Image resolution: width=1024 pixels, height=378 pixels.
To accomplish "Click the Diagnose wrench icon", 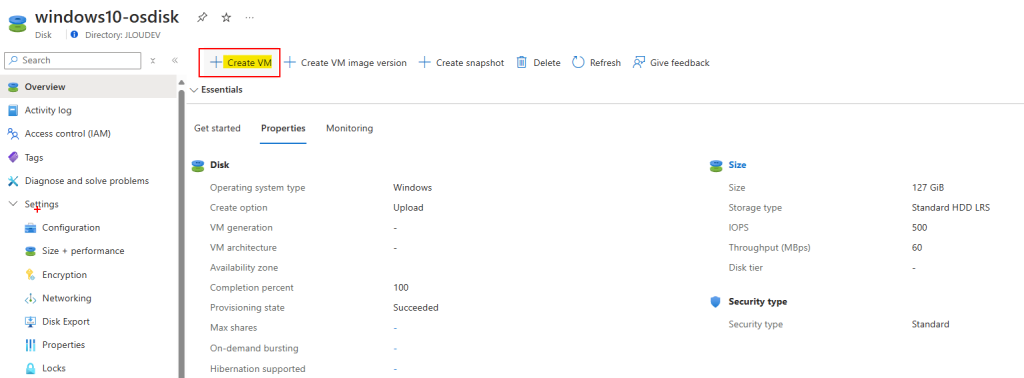I will point(12,181).
